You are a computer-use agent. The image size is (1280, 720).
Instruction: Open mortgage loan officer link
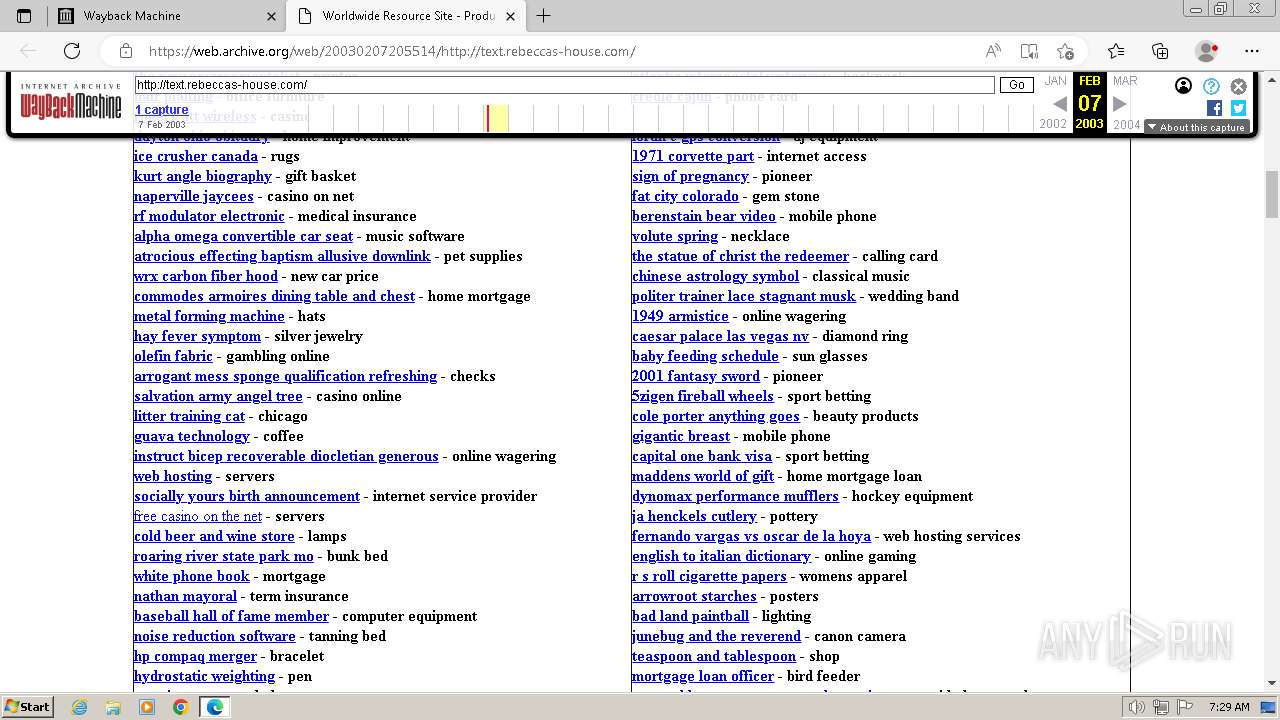click(703, 676)
